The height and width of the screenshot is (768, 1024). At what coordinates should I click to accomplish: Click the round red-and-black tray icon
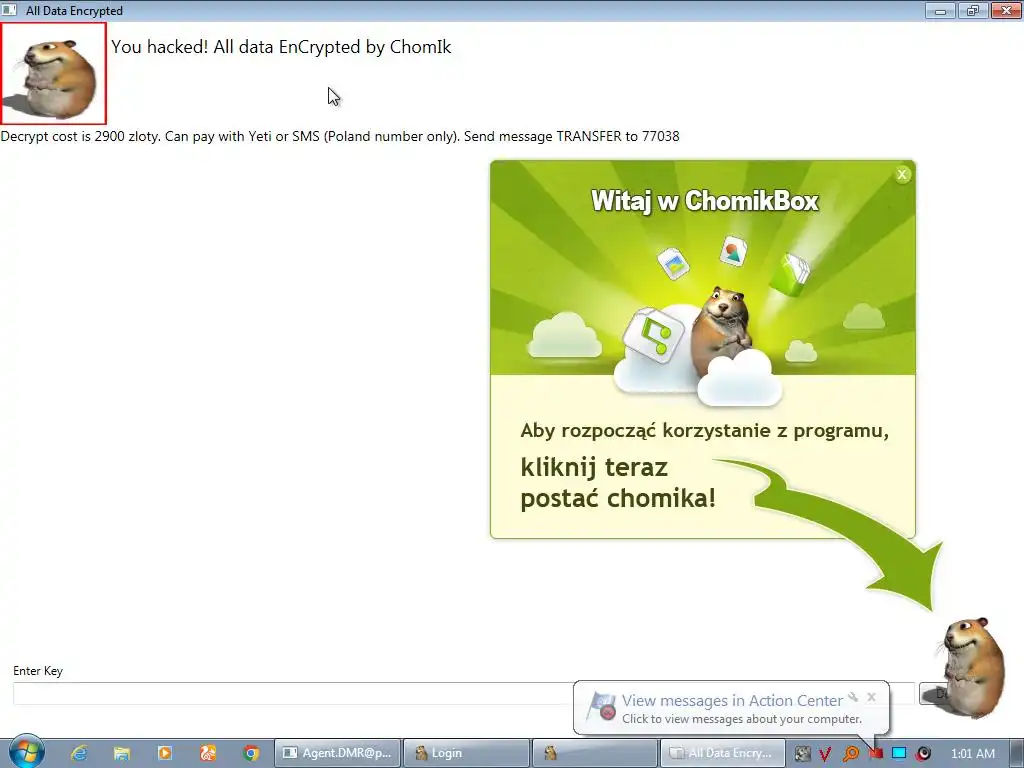(x=923, y=753)
